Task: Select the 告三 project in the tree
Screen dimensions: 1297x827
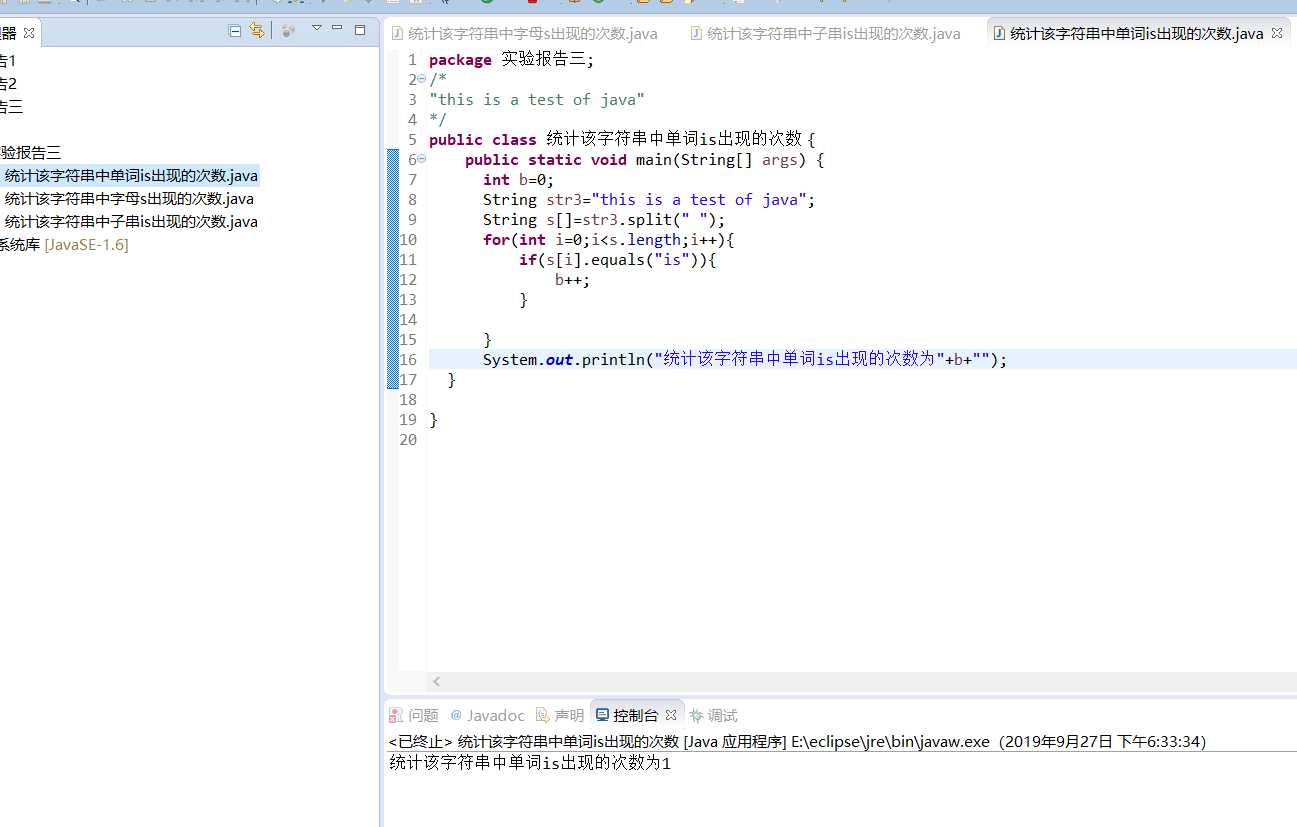Action: (x=11, y=107)
